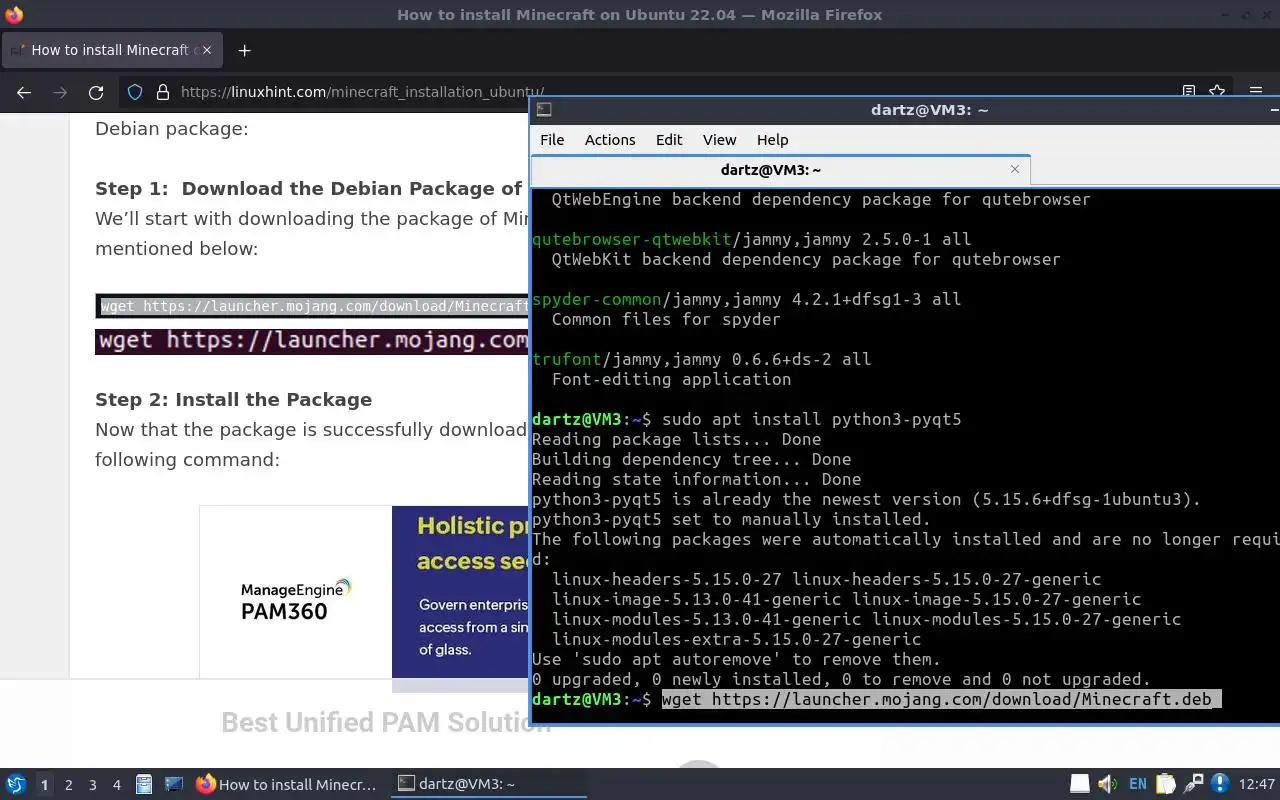The height and width of the screenshot is (800, 1280).
Task: Click the site security padlock icon
Action: pyautogui.click(x=163, y=92)
